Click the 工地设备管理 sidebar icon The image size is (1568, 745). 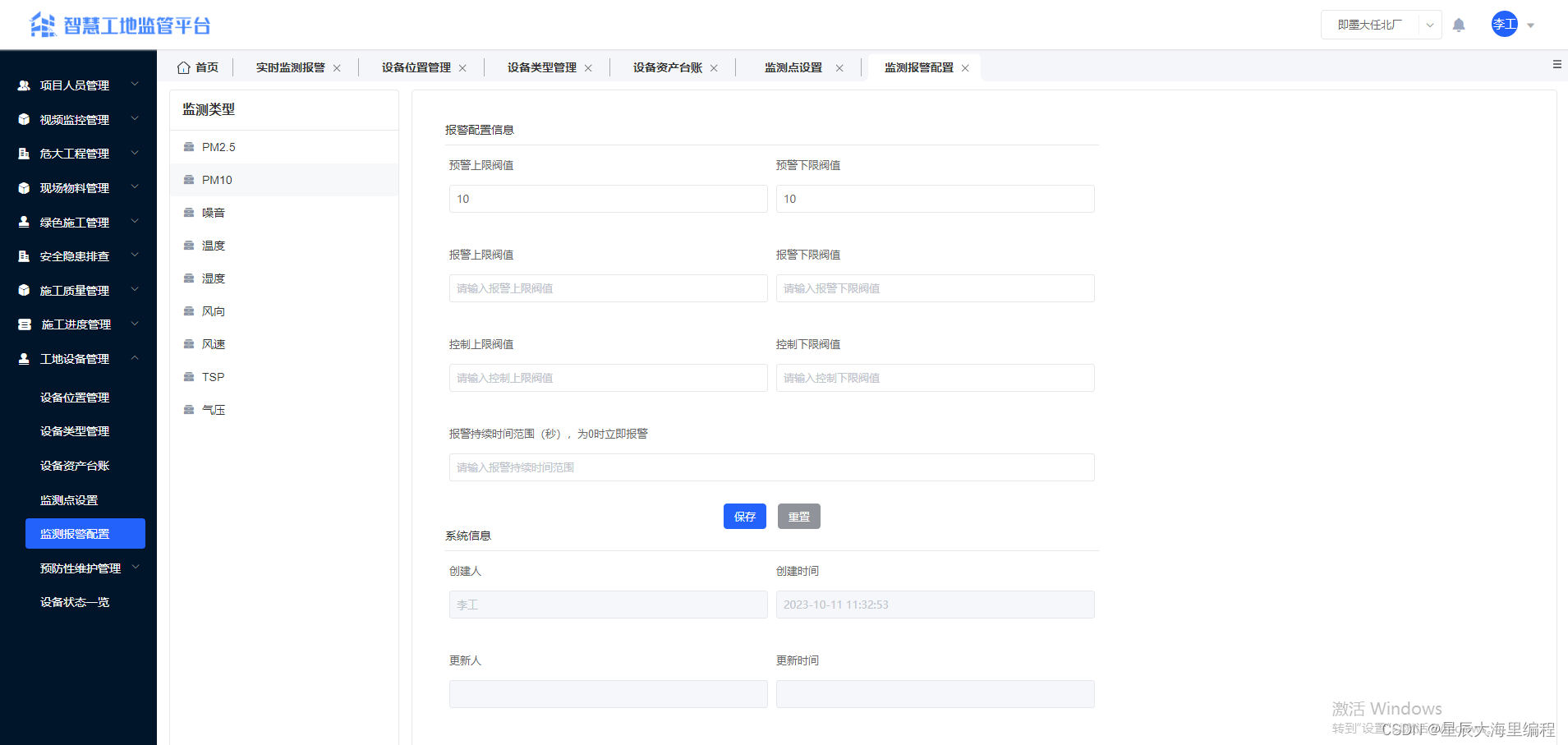24,359
